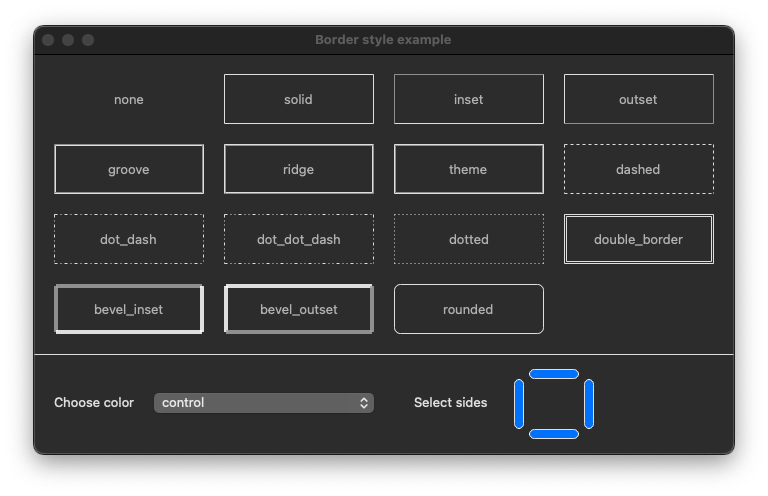Open the Choose color dropdown
This screenshot has width=768, height=496.
(264, 403)
